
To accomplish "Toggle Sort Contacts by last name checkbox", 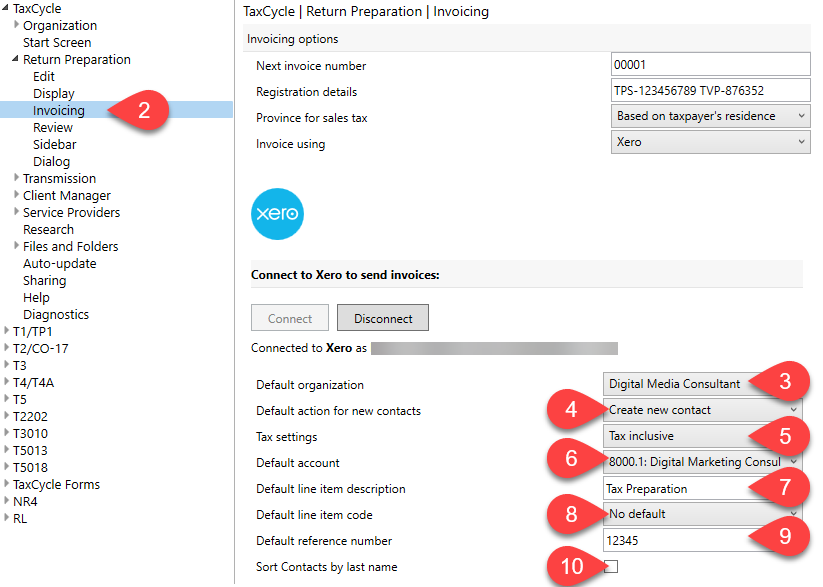I will (x=611, y=566).
